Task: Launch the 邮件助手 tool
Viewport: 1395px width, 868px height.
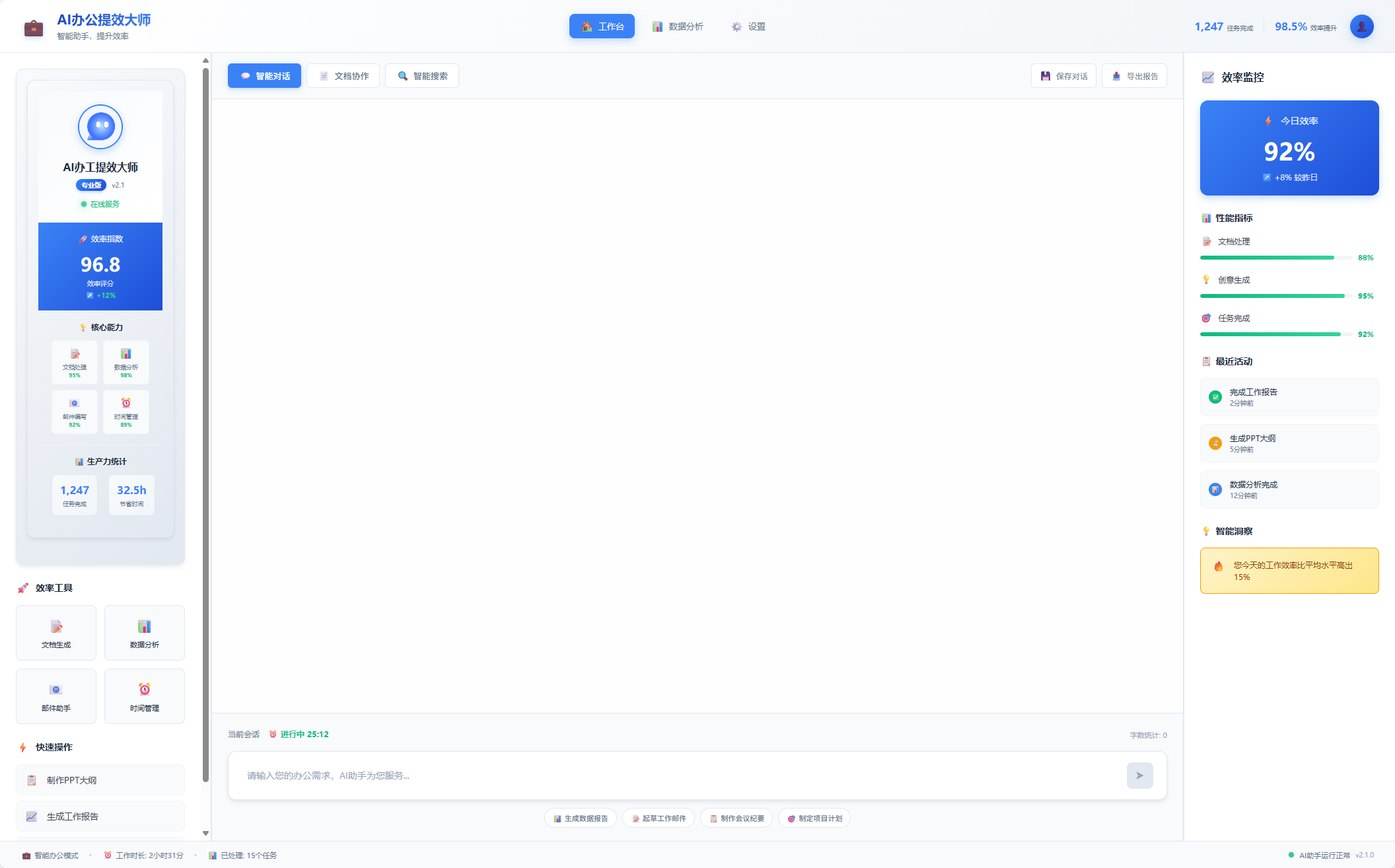Action: (56, 696)
